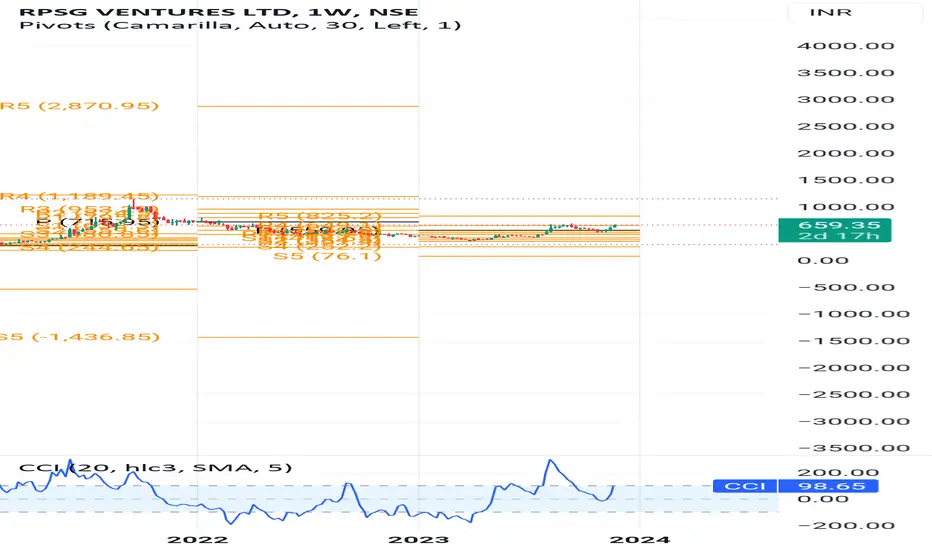Screen dimensions: 932x550
Task: Click the current price label 659.35
Action: pos(839,225)
